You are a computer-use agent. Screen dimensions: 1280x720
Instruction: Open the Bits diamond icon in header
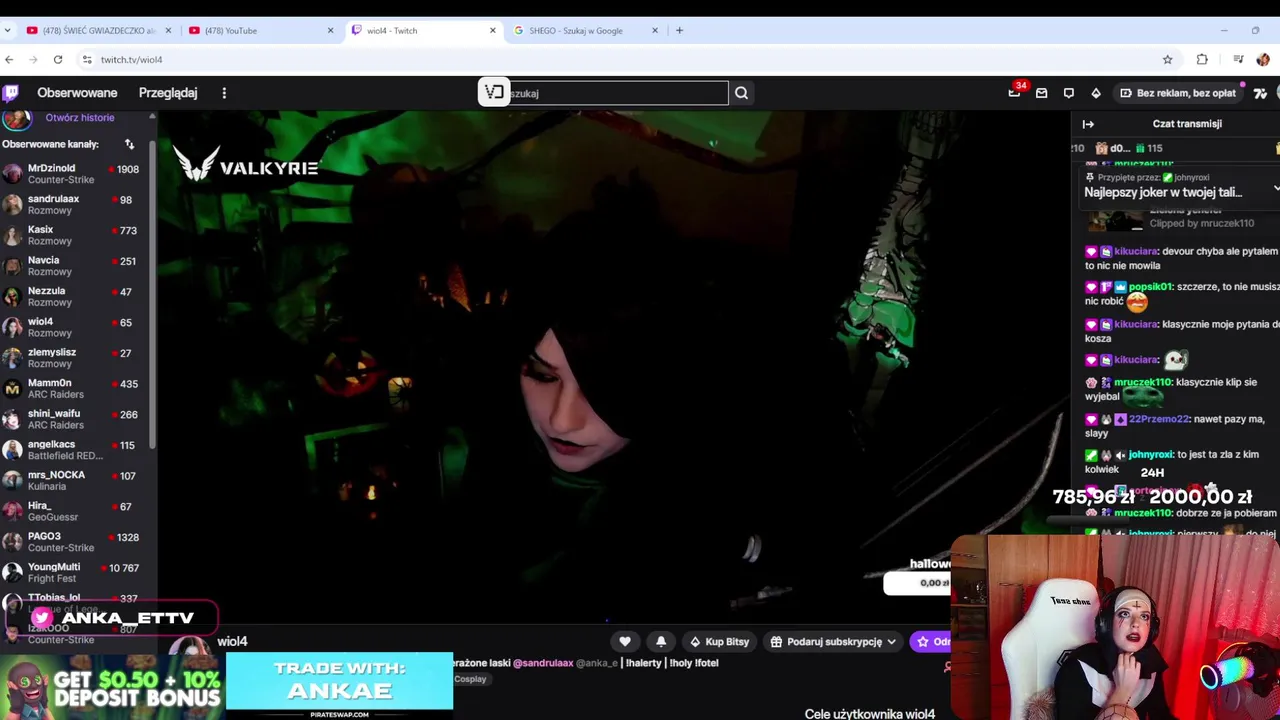pos(1096,93)
